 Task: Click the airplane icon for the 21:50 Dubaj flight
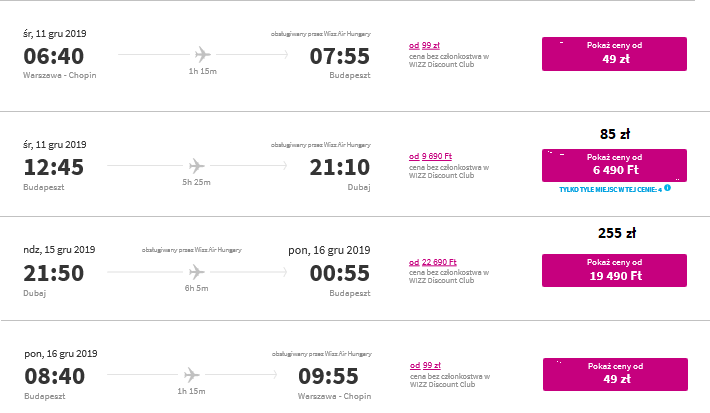coord(197,272)
